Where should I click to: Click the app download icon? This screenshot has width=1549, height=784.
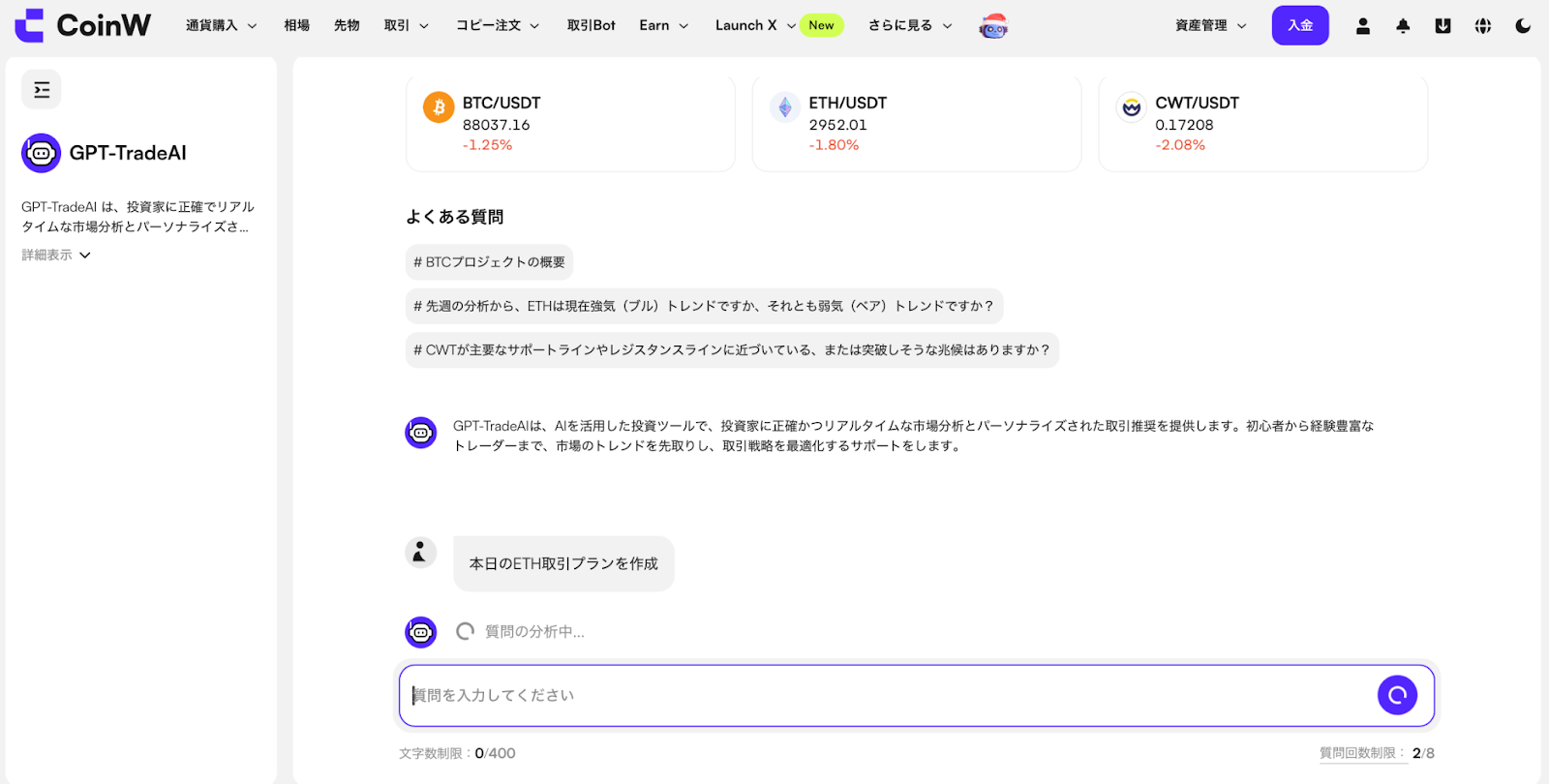(1443, 26)
